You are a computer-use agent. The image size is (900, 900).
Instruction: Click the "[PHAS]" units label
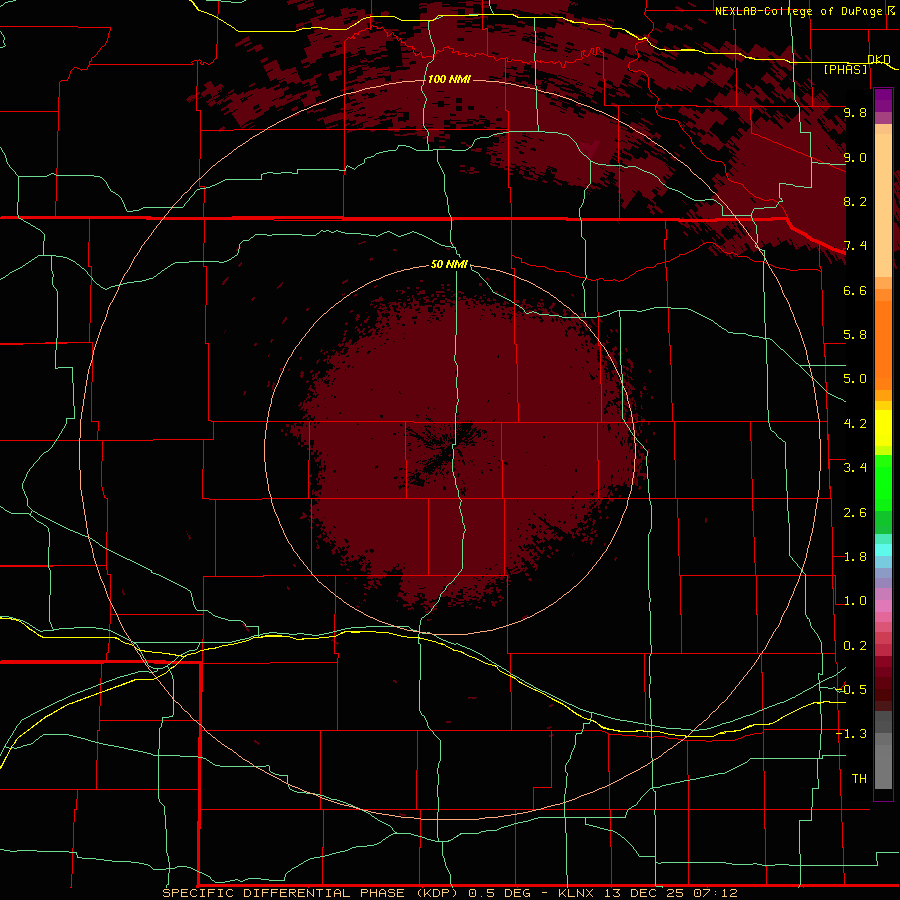click(x=845, y=69)
